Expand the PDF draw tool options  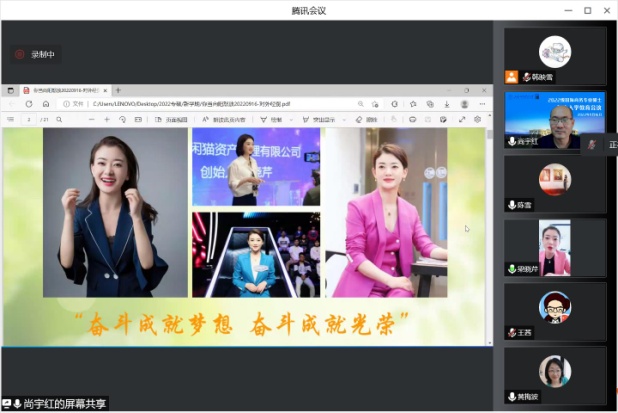pyautogui.click(x=291, y=119)
